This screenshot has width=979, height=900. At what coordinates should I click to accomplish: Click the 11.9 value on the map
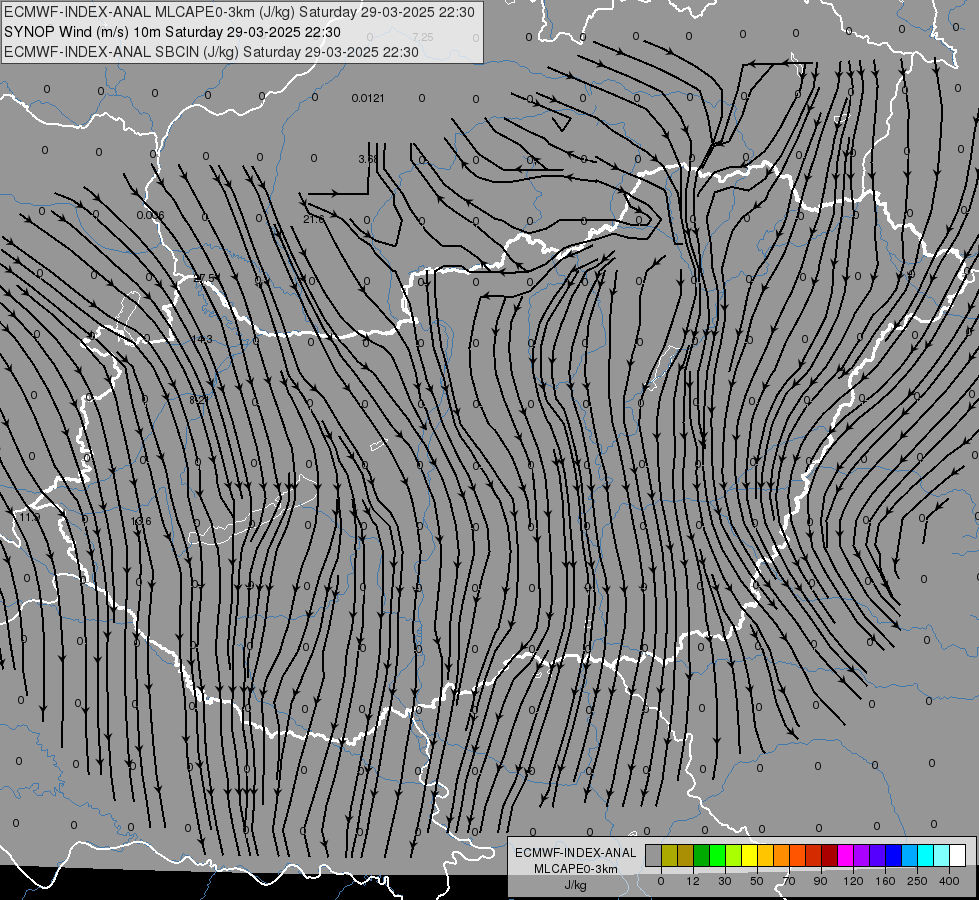(x=29, y=517)
